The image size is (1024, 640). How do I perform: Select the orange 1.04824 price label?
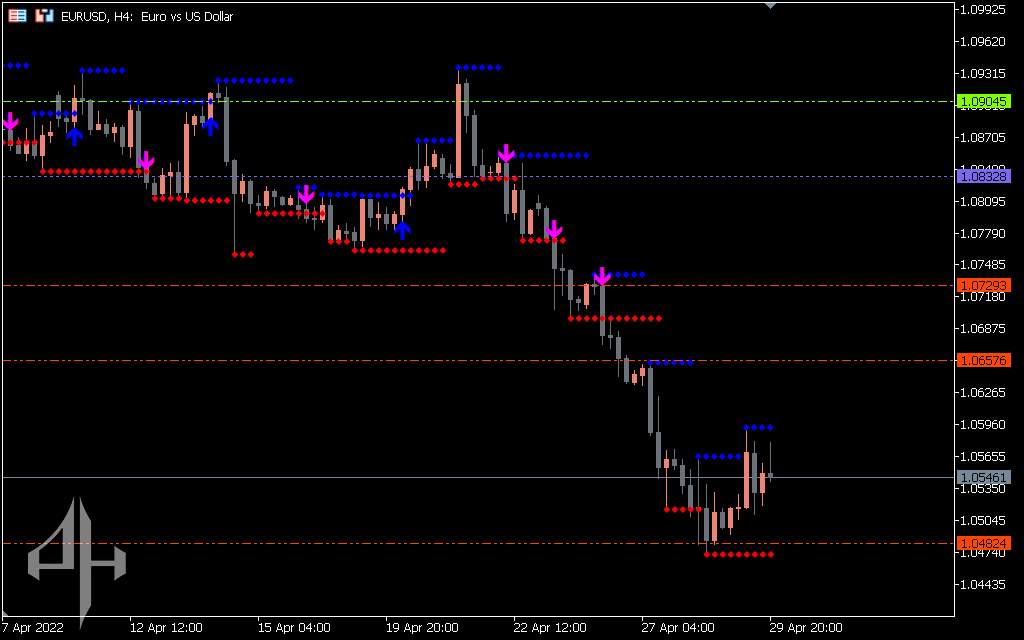coord(984,543)
